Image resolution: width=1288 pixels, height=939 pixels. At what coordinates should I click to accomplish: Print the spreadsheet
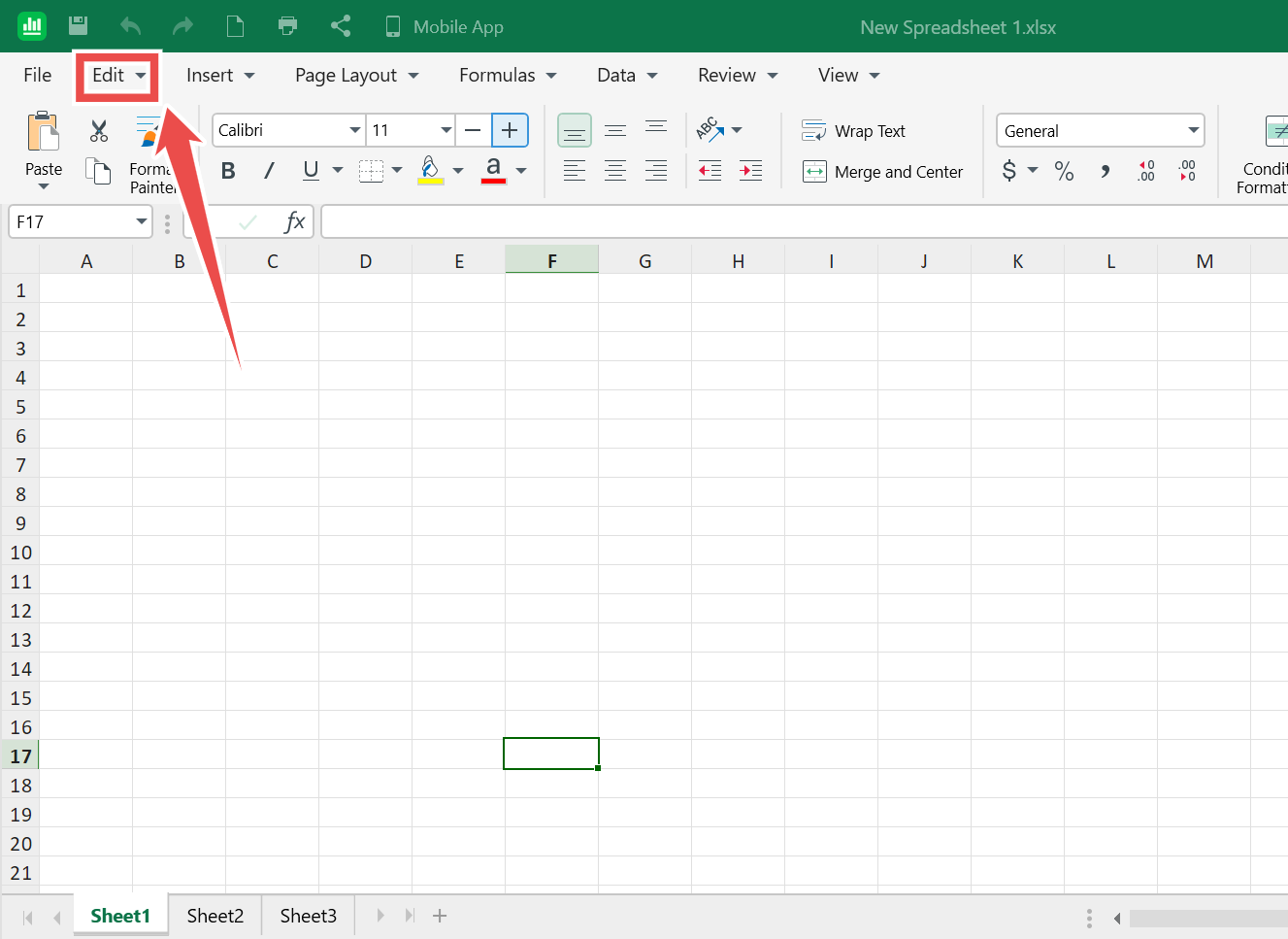pos(287,26)
